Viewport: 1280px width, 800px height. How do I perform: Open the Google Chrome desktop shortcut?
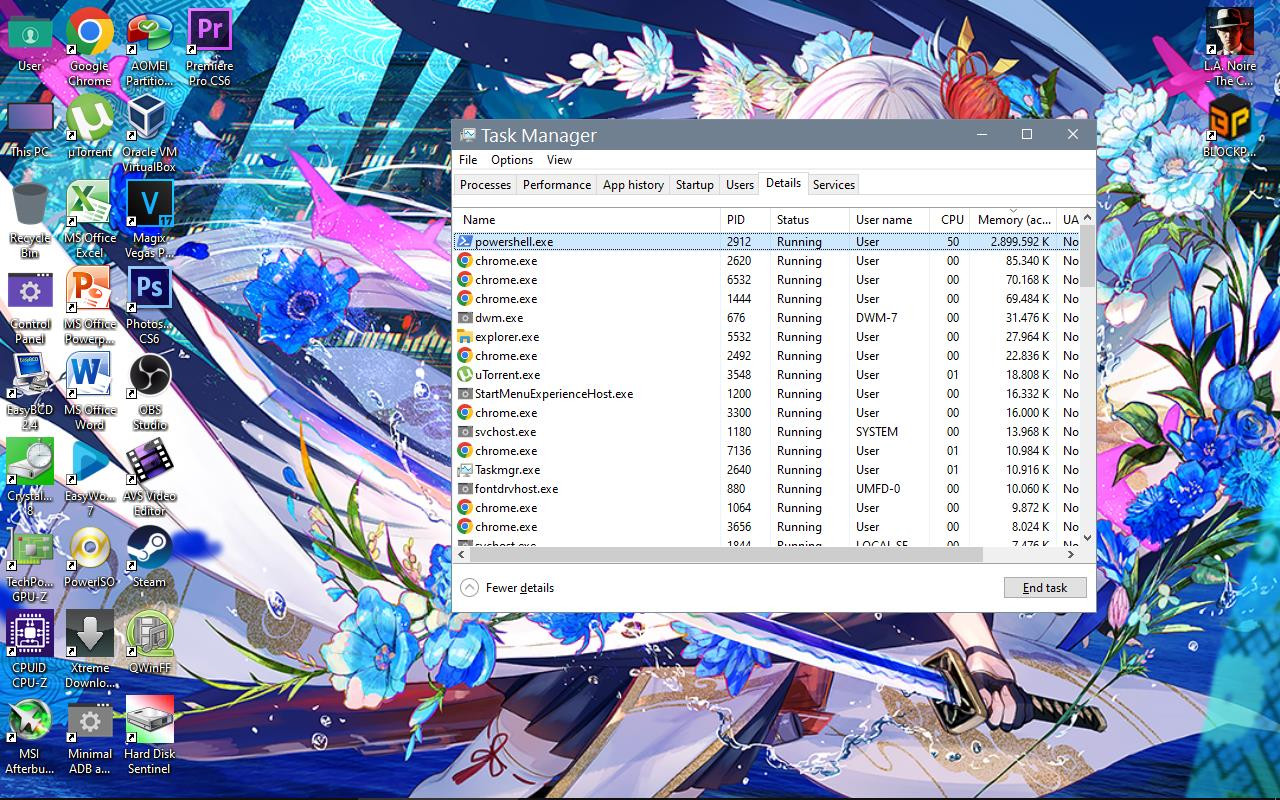[x=90, y=46]
